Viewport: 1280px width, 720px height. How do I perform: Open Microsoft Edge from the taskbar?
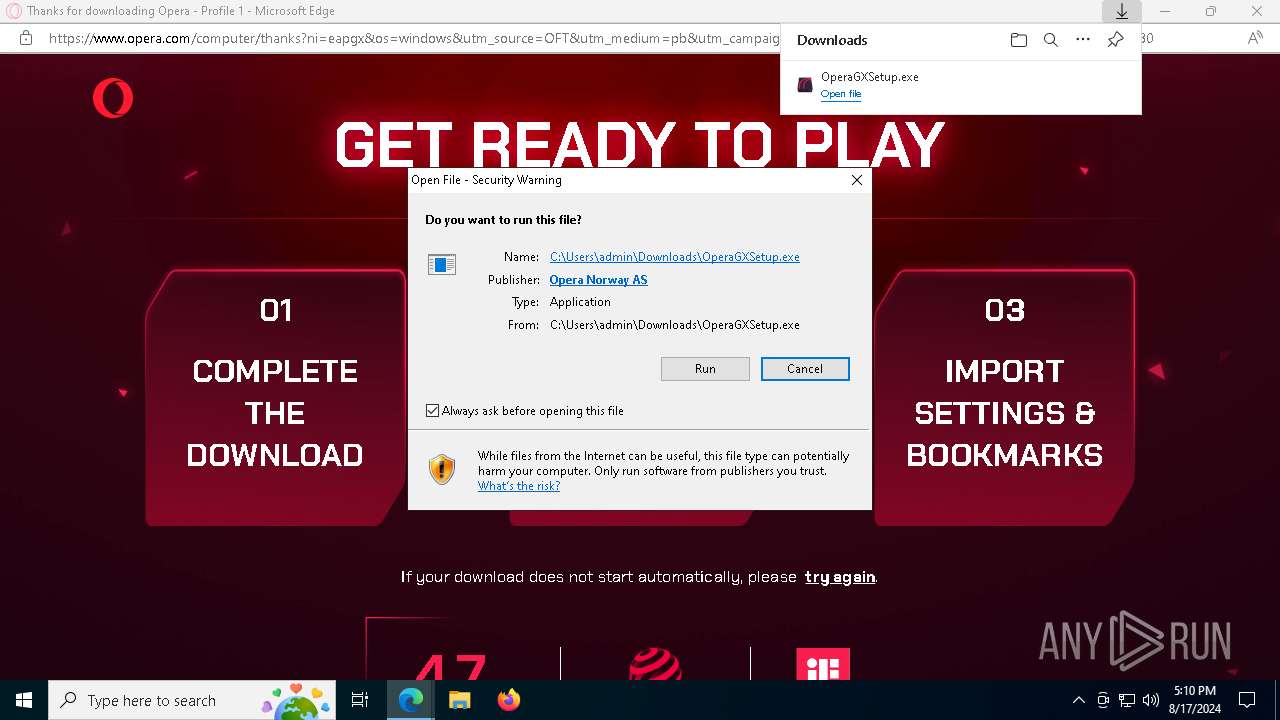[411, 700]
